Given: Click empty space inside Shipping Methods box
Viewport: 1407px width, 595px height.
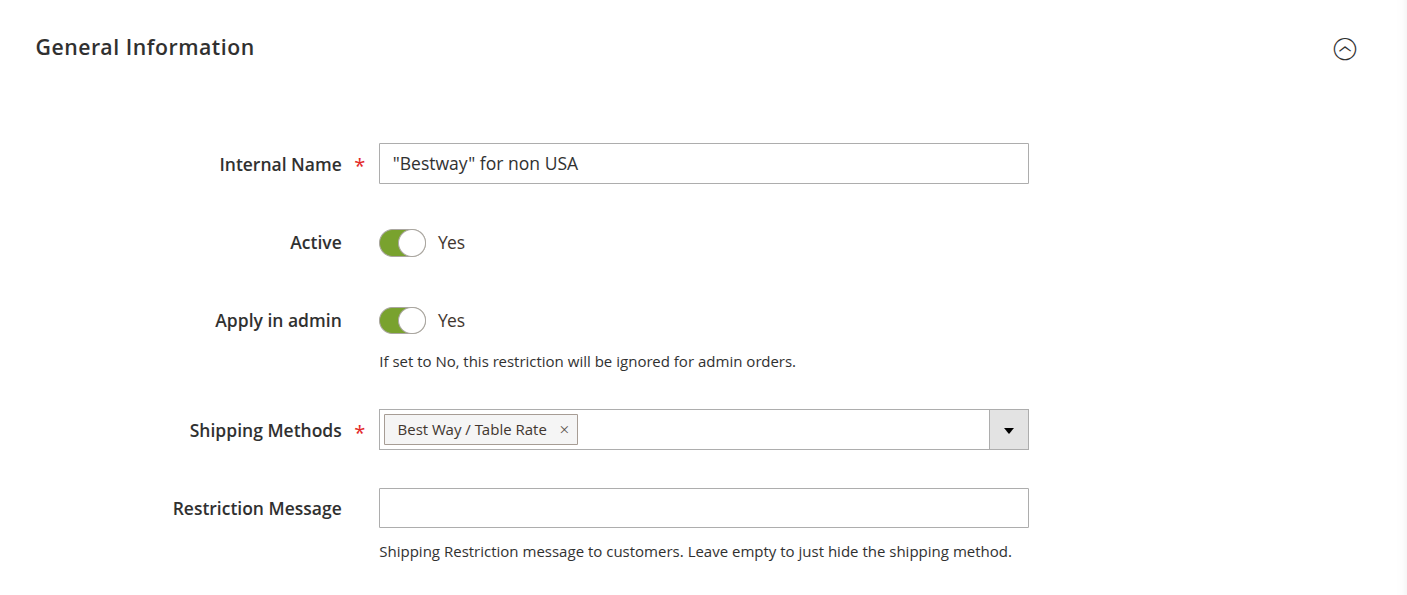Looking at the screenshot, I should (780, 430).
